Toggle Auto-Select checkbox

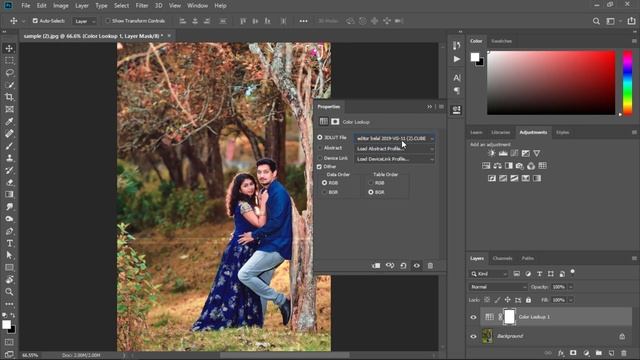pos(35,21)
